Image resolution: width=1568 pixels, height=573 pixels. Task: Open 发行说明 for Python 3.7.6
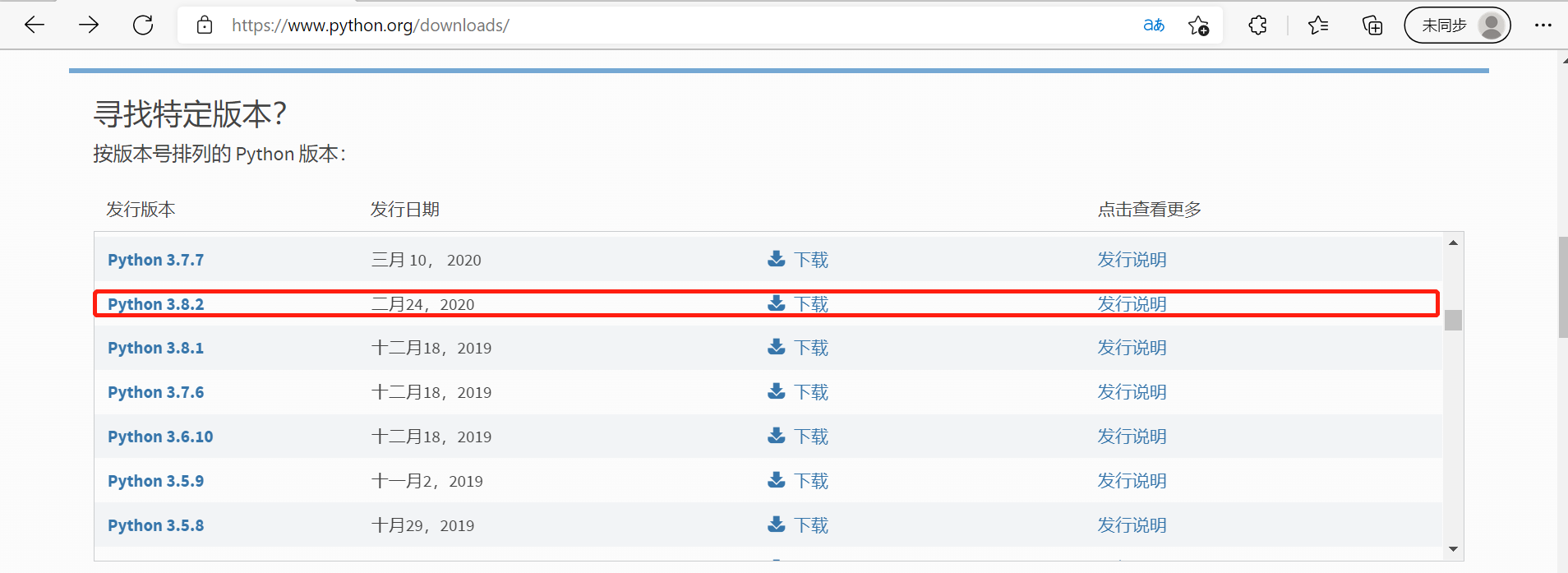[1132, 392]
